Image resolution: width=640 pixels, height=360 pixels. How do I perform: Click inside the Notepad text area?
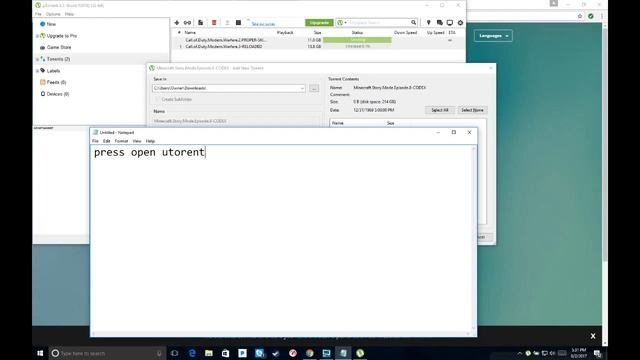click(x=282, y=239)
